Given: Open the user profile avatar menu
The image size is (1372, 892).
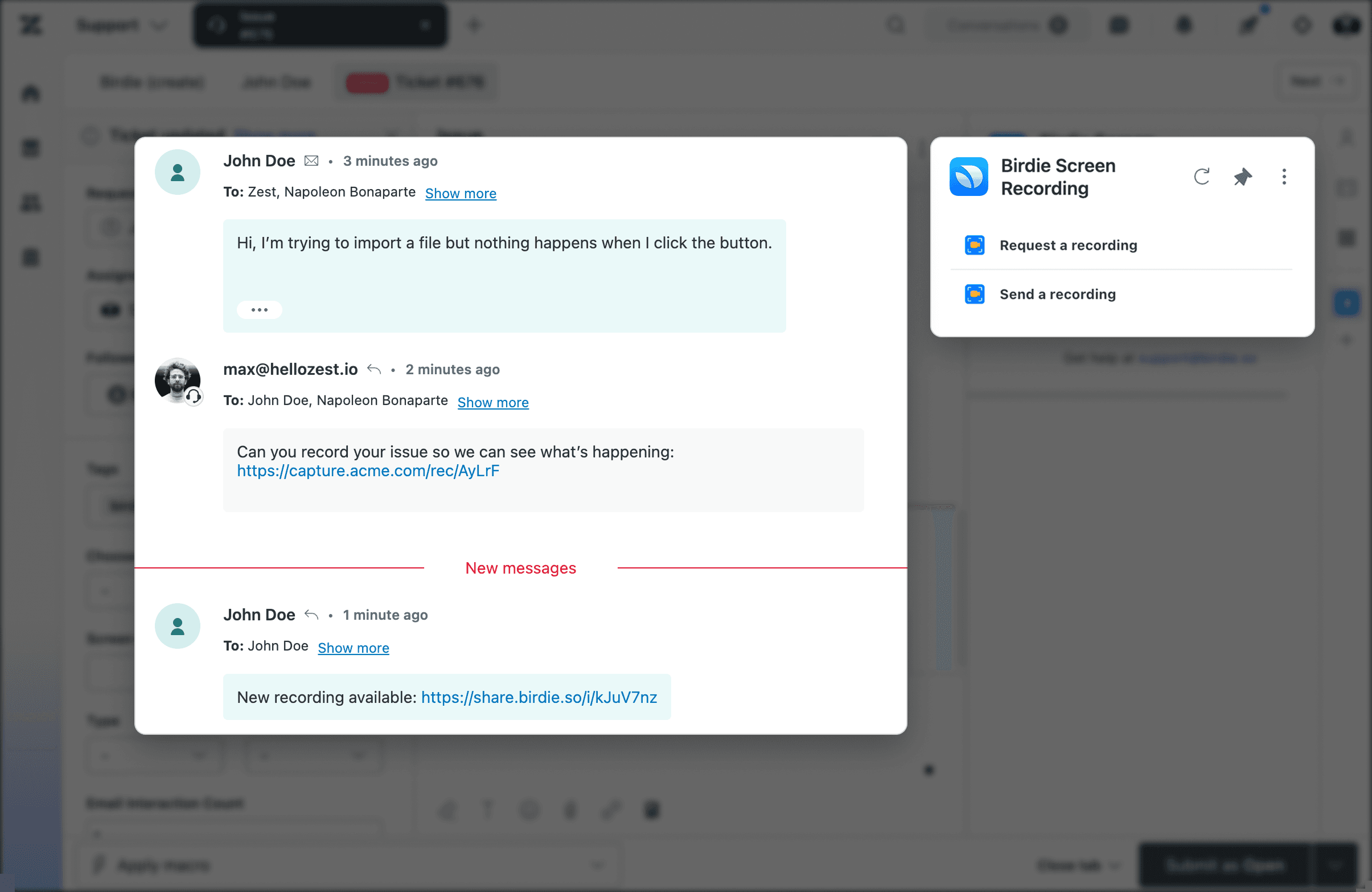Looking at the screenshot, I should click(1346, 25).
